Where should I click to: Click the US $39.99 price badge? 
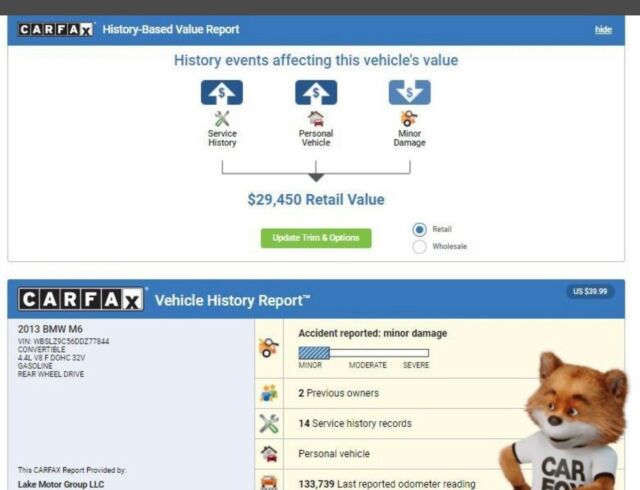tap(590, 291)
